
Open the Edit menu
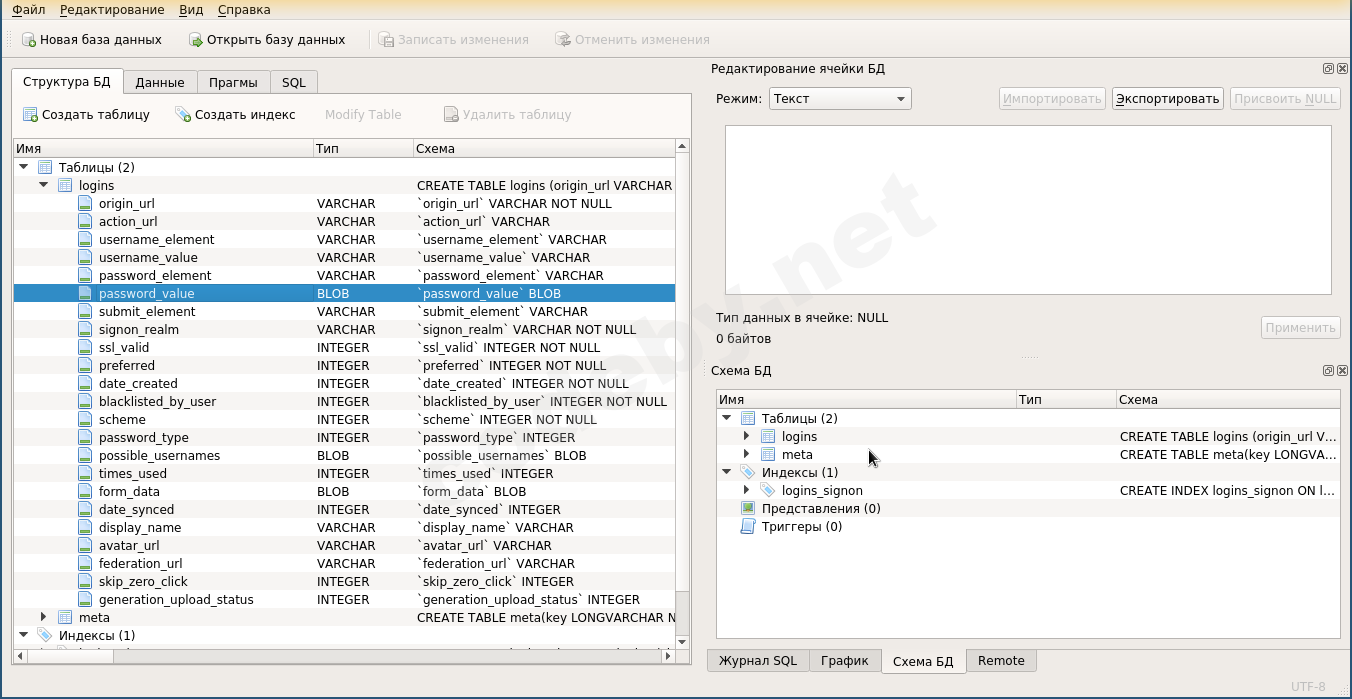[x=112, y=10]
